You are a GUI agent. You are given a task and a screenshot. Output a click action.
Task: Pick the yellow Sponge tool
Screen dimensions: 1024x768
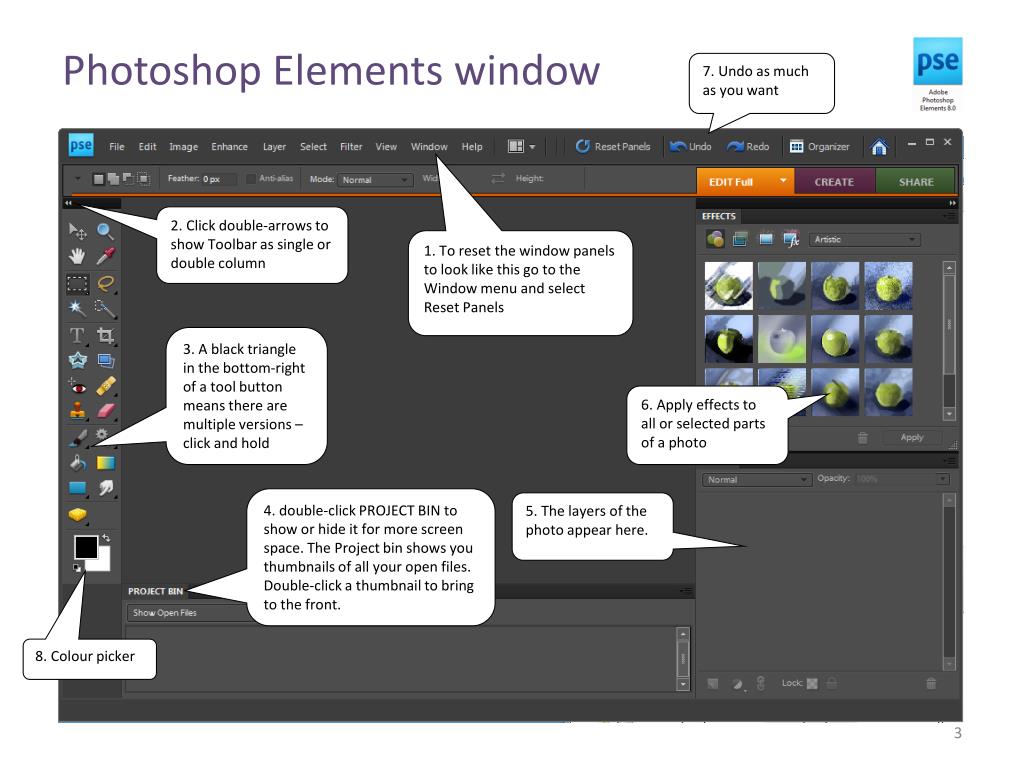77,515
